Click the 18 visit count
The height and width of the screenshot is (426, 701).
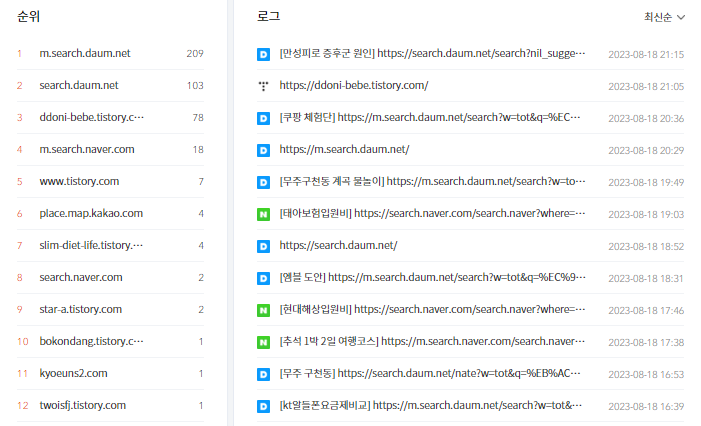coord(198,150)
